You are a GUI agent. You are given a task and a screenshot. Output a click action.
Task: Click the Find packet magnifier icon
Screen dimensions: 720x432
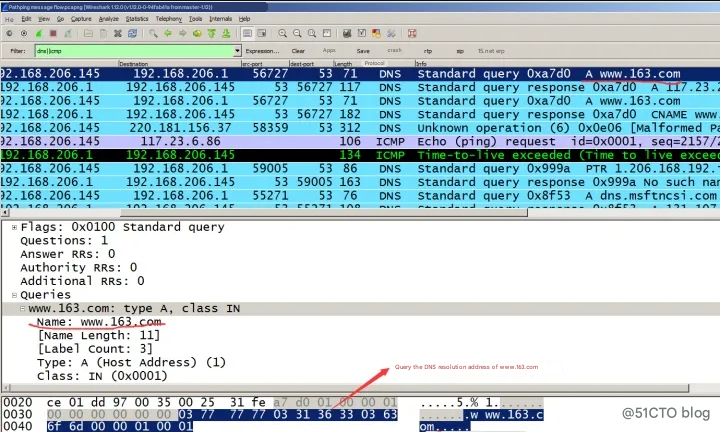click(x=153, y=33)
